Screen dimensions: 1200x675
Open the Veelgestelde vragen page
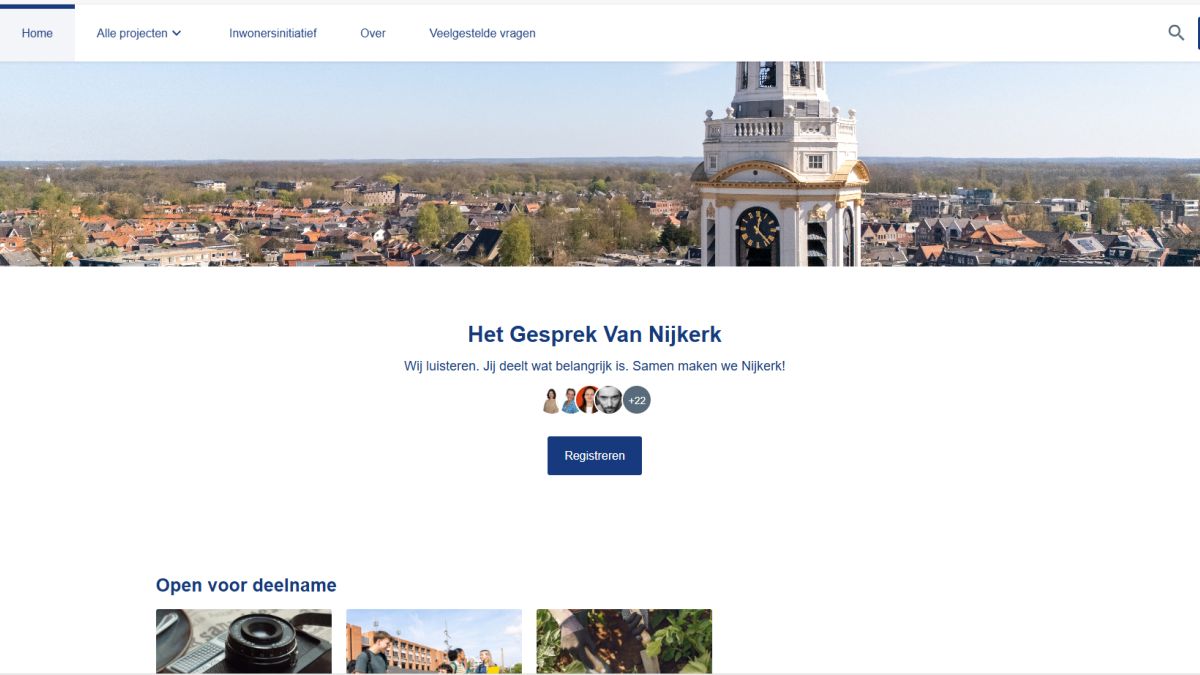tap(482, 33)
